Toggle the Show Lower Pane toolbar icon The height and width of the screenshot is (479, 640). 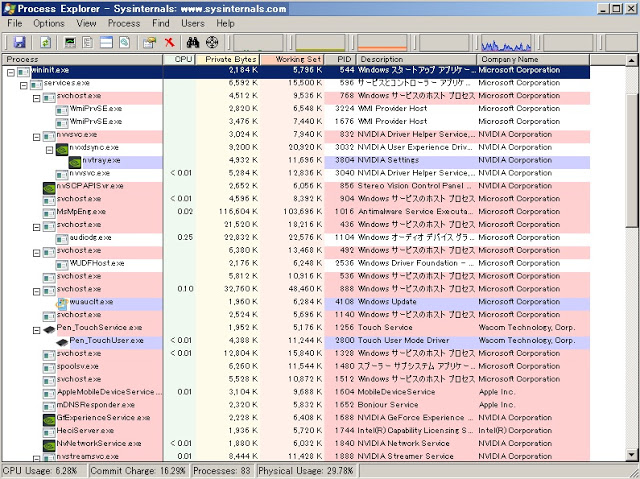(x=106, y=42)
